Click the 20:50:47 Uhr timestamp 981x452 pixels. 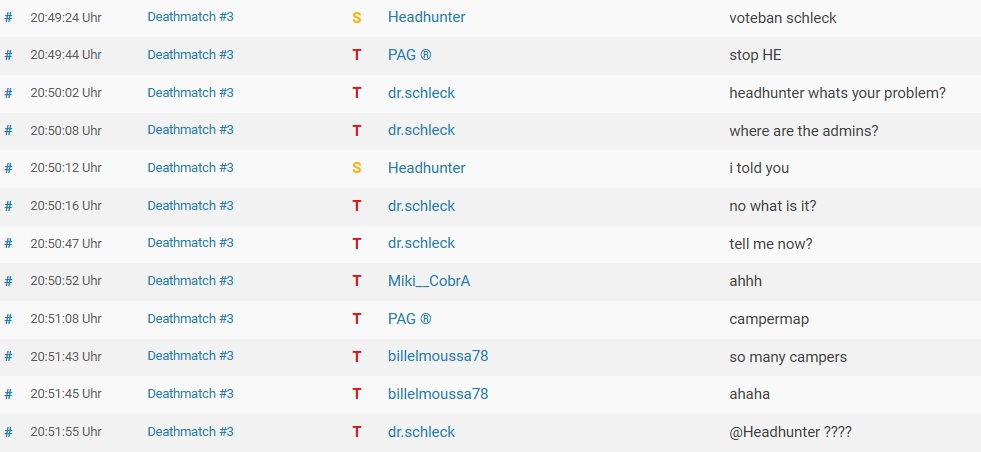66,244
